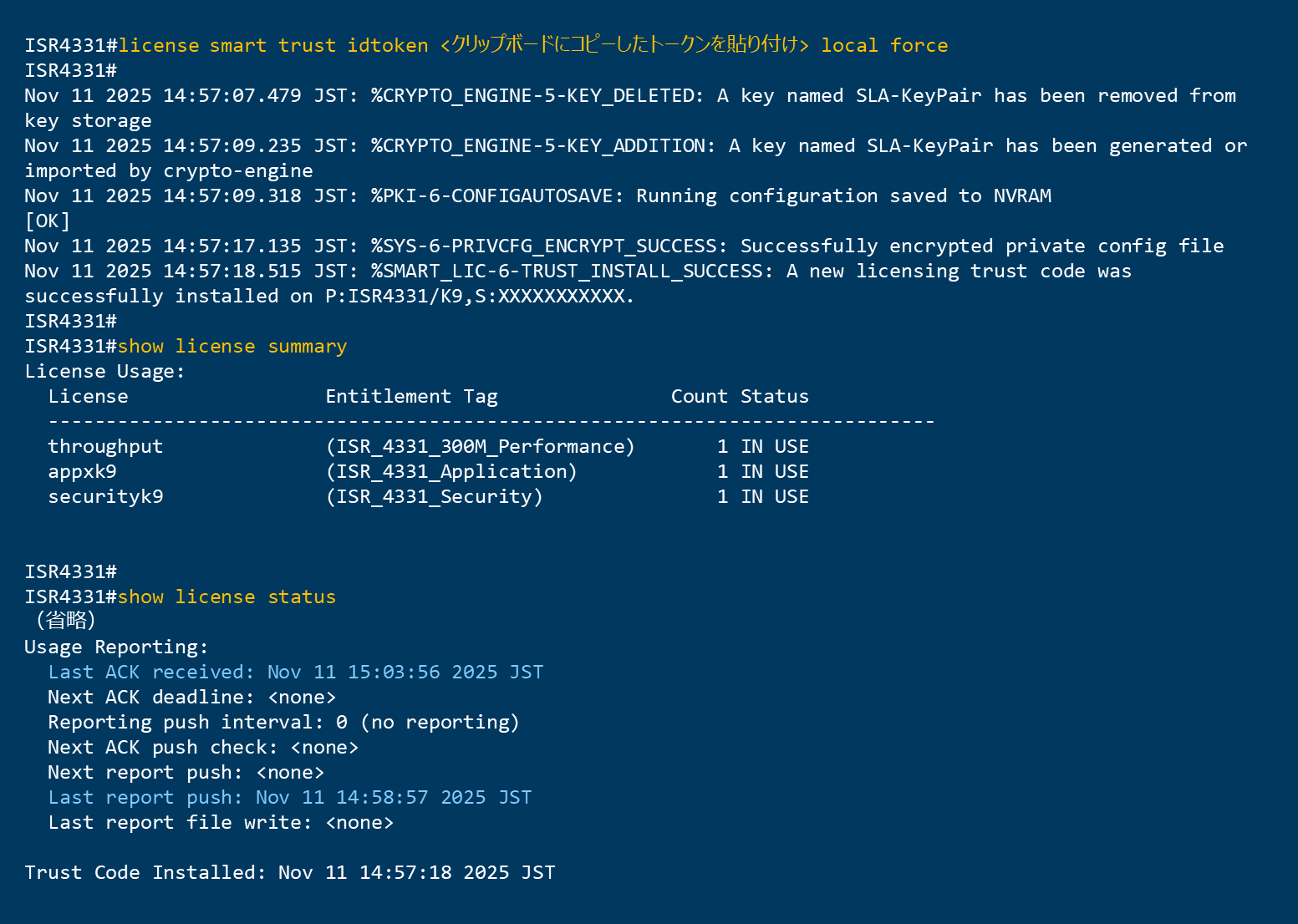This screenshot has width=1298, height=924.
Task: Click the CRYPTO_ENGINE-5-KEY_DELETED log message
Action: coord(537,96)
